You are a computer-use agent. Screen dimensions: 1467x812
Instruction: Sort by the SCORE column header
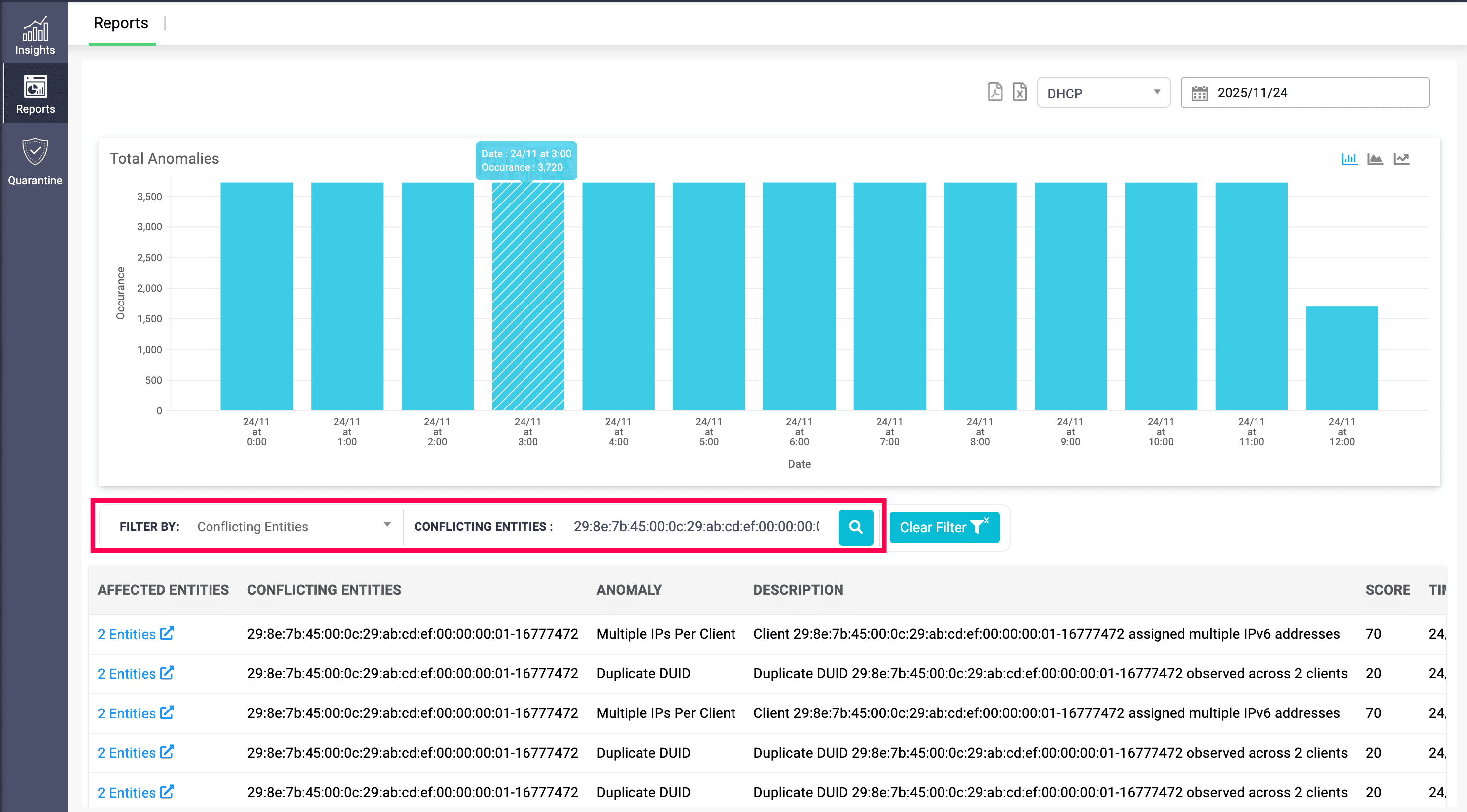coord(1387,590)
